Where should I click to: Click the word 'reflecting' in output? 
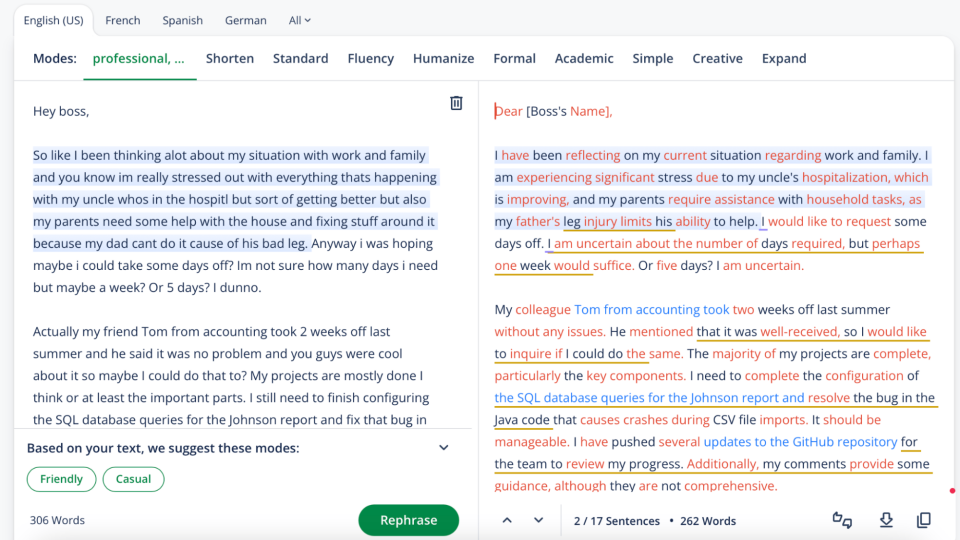[592, 155]
